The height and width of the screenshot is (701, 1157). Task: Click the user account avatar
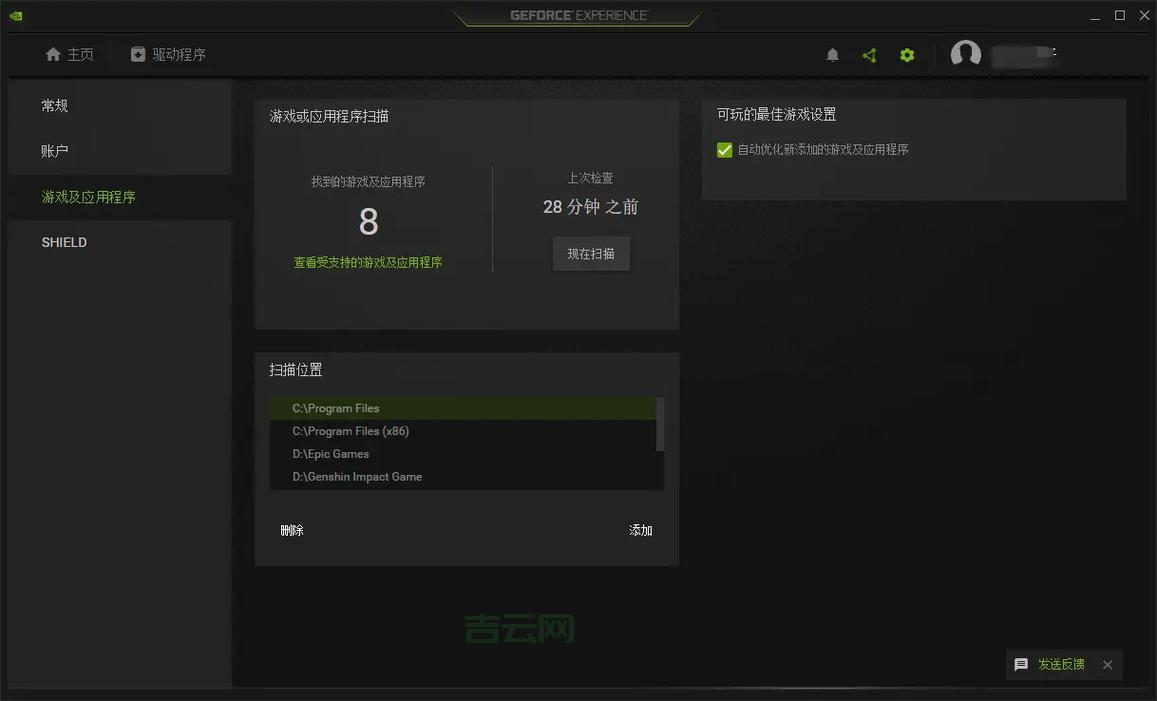965,55
